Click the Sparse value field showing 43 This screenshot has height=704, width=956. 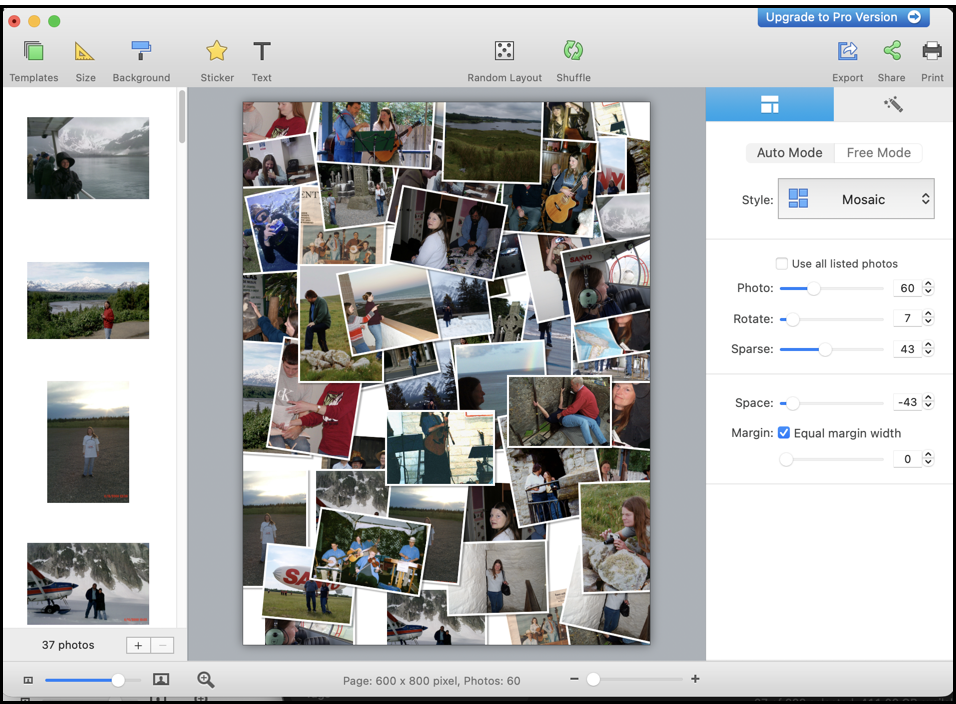pyautogui.click(x=907, y=349)
